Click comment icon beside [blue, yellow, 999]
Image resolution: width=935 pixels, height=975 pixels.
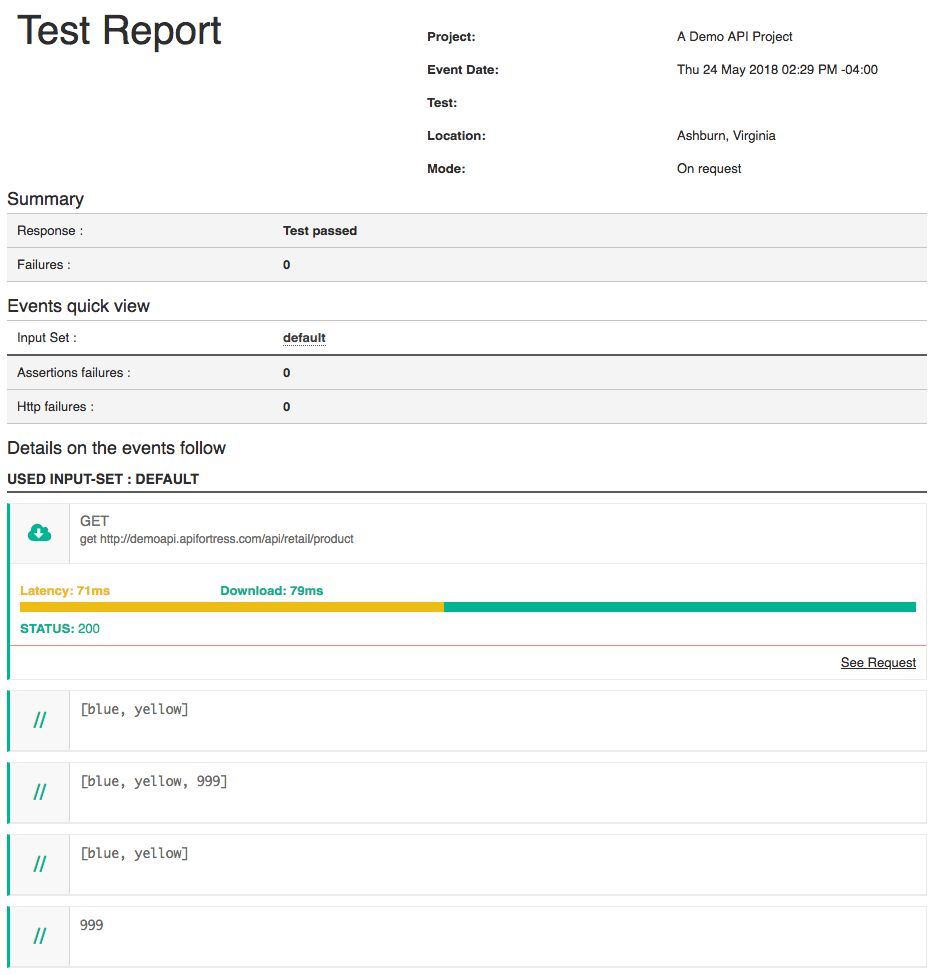pos(40,792)
